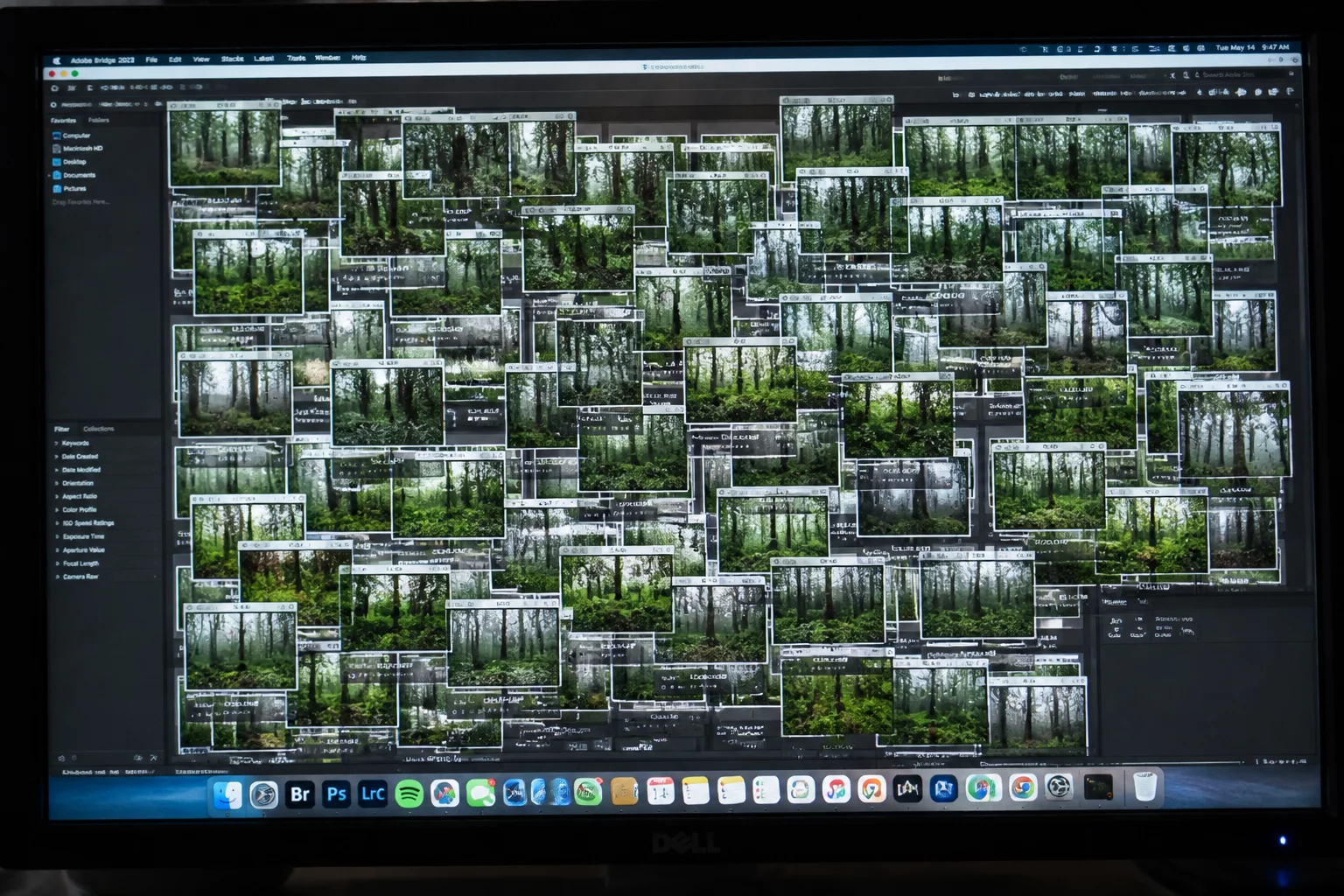Select the Favorites tab

coord(63,121)
